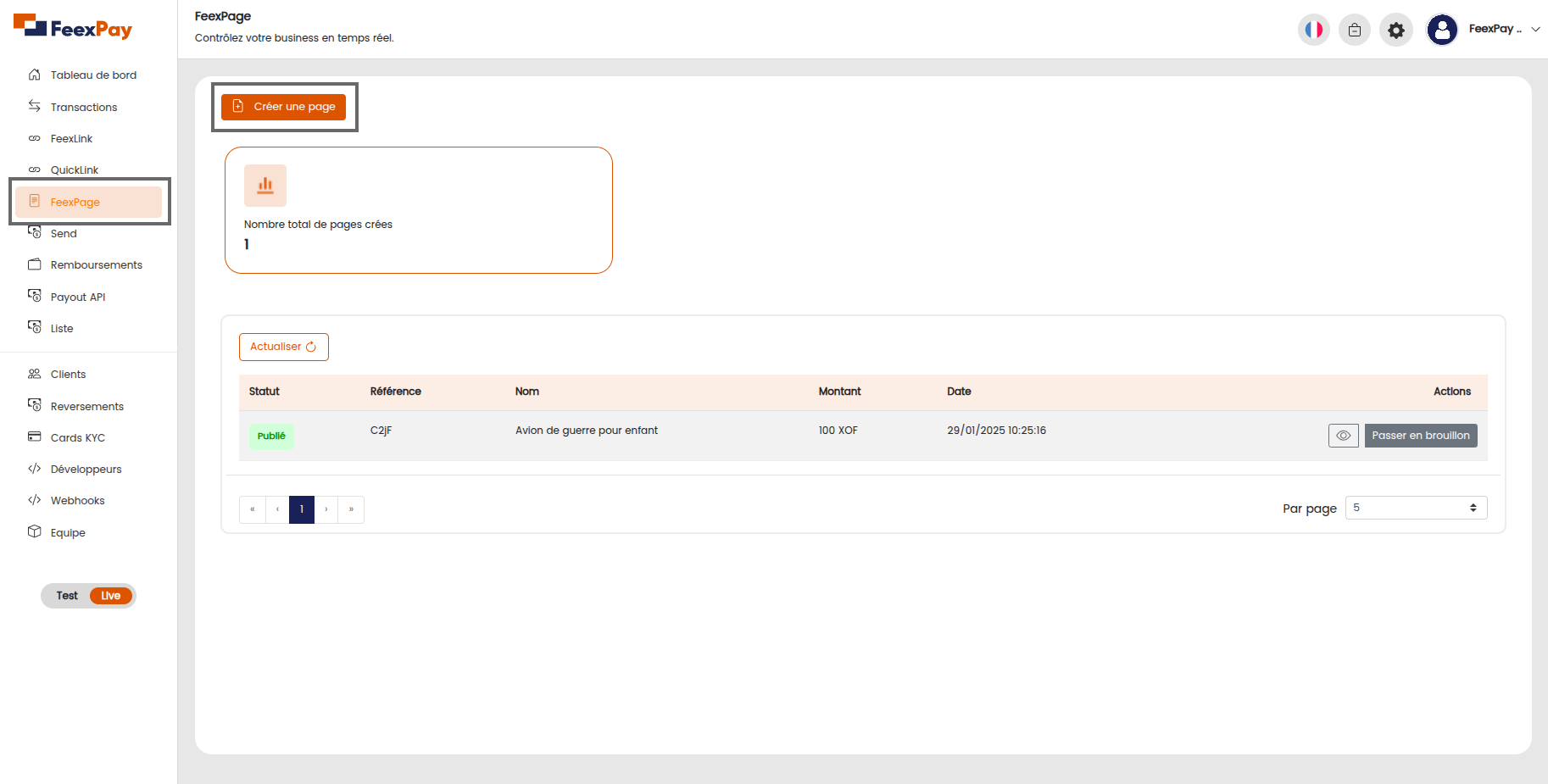Click the date 29/01/2025 10:25:16
Image resolution: width=1548 pixels, height=784 pixels.
[996, 431]
